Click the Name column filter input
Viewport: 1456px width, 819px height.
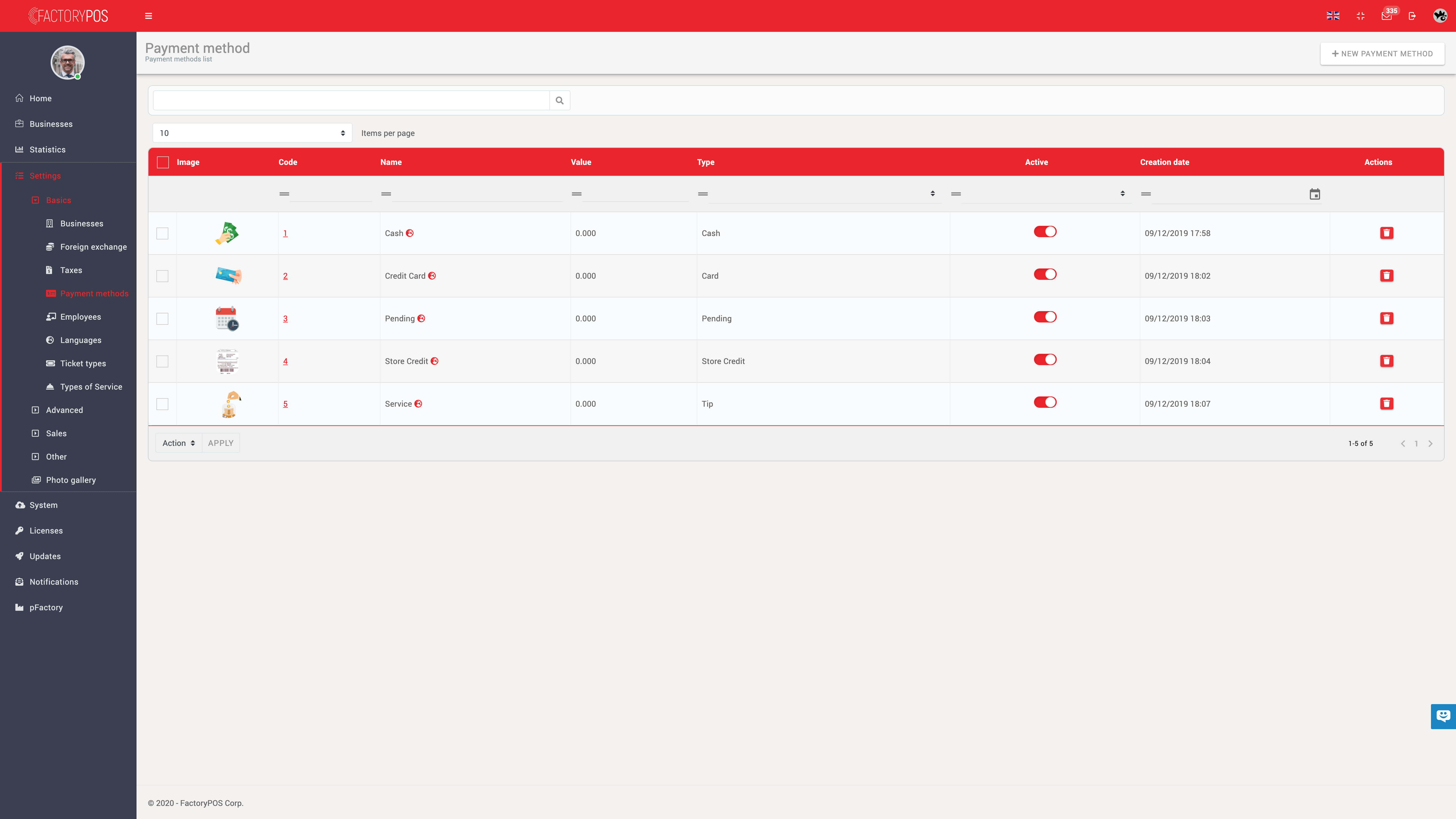pos(477,194)
